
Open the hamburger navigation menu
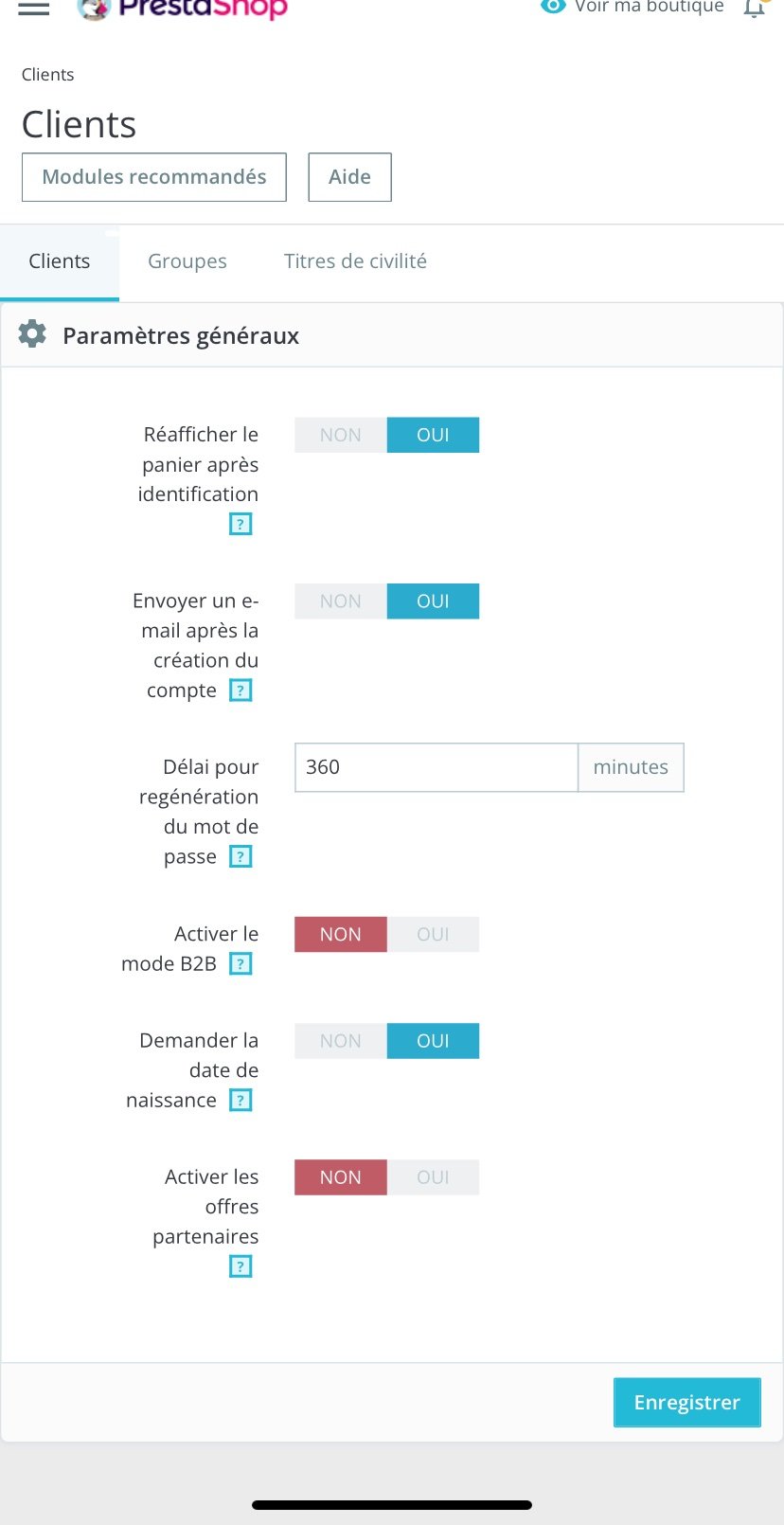click(x=34, y=8)
